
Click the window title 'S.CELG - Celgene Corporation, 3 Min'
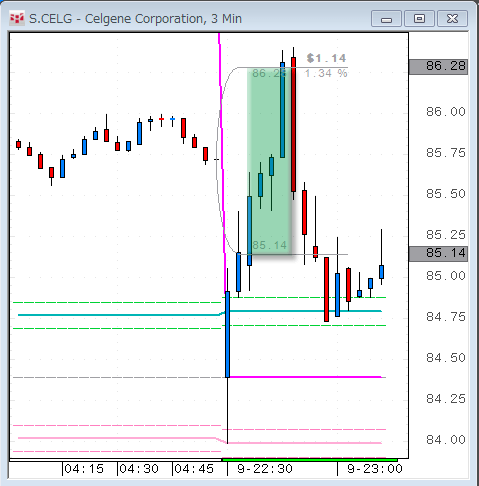coord(135,19)
